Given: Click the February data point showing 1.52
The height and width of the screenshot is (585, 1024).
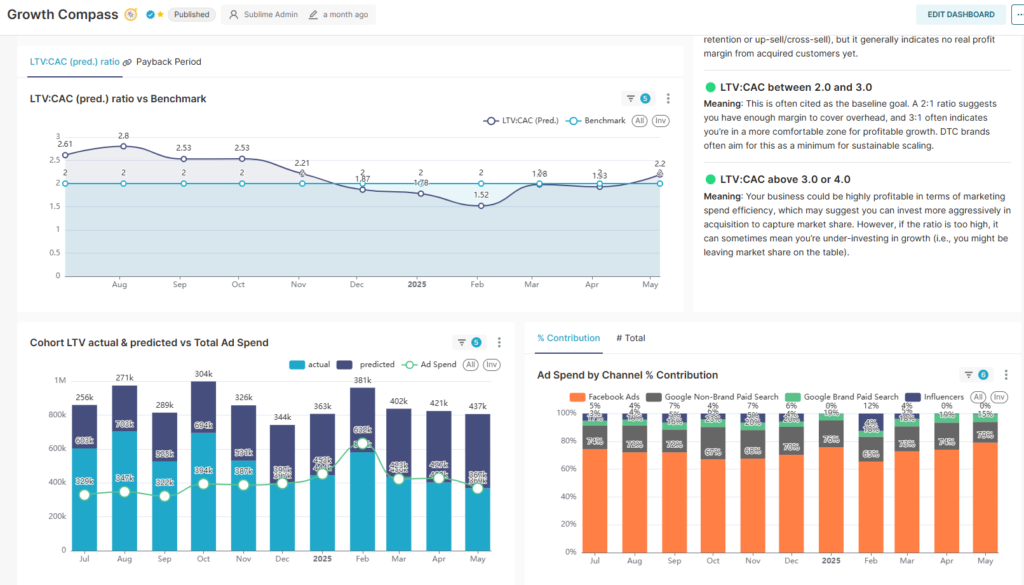Looking at the screenshot, I should 481,206.
